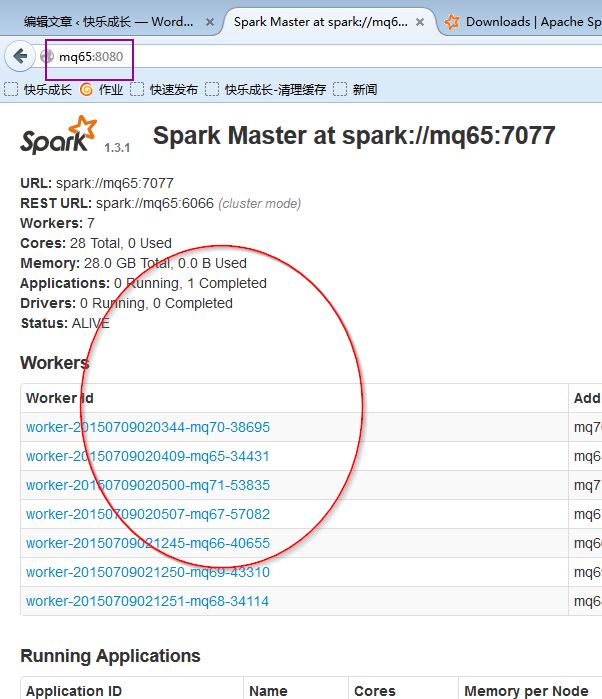Click the REST URL spark://mq65:6066 text
Screen dimensions: 602x699
pos(161,203)
